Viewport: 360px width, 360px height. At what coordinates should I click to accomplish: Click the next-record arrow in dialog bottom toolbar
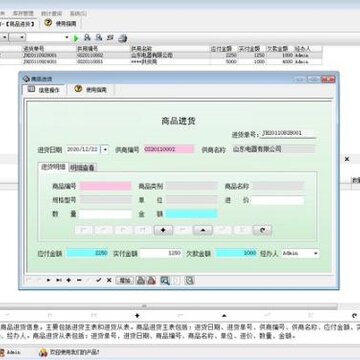pos(49,280)
